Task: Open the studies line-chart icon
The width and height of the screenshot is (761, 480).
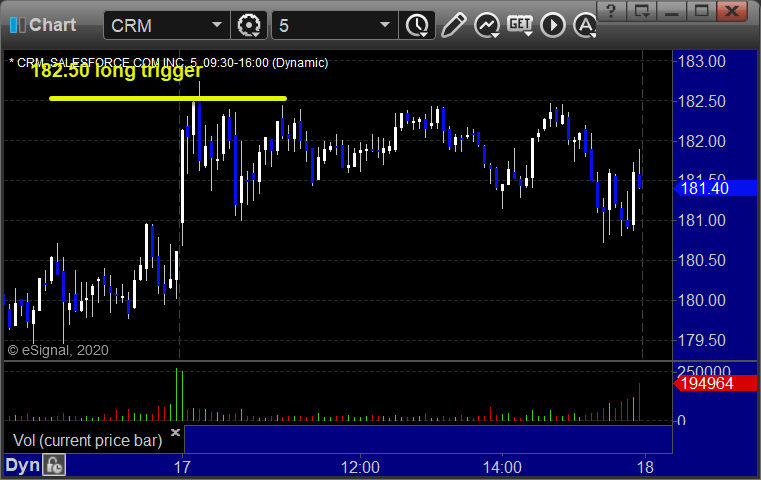Action: click(x=487, y=25)
